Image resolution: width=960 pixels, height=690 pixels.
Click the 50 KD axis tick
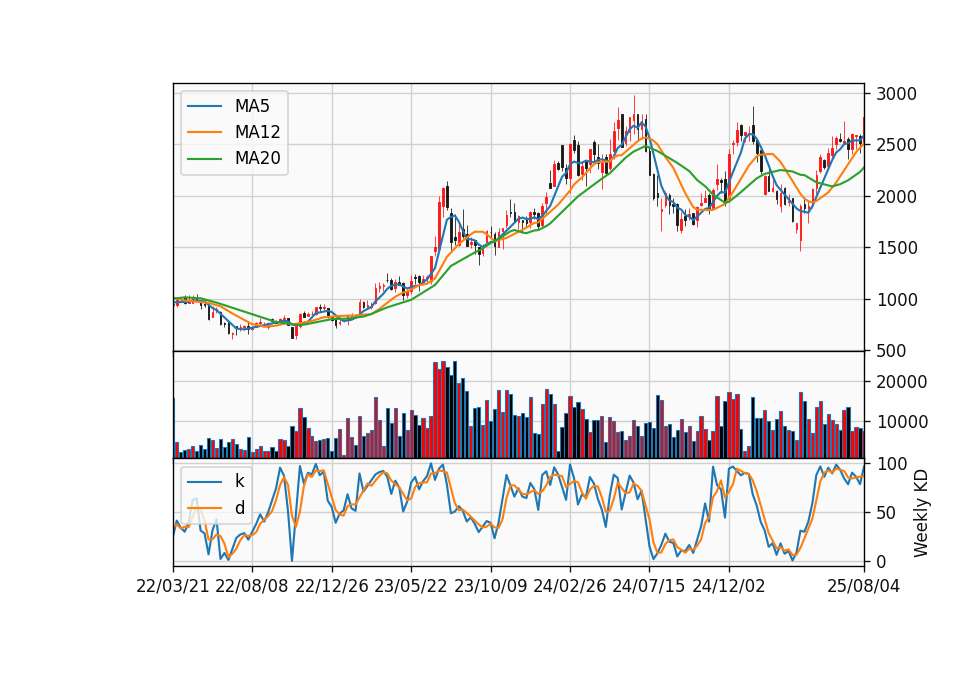coord(887,513)
